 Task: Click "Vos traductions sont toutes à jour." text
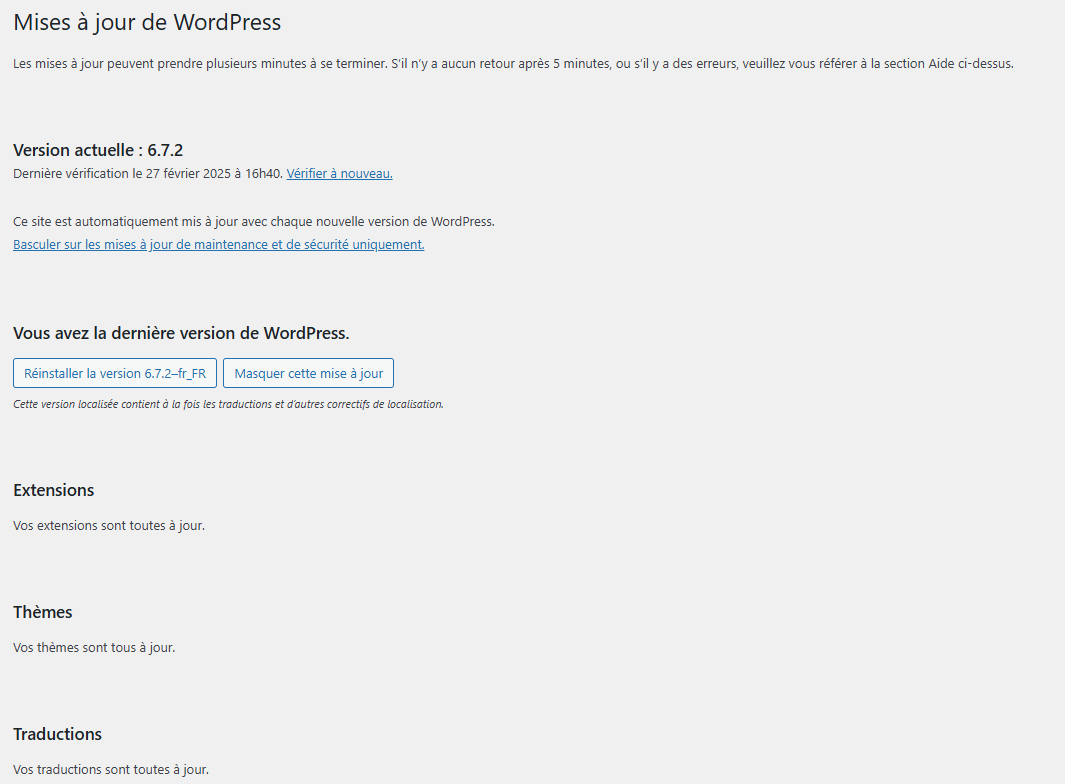pos(111,769)
